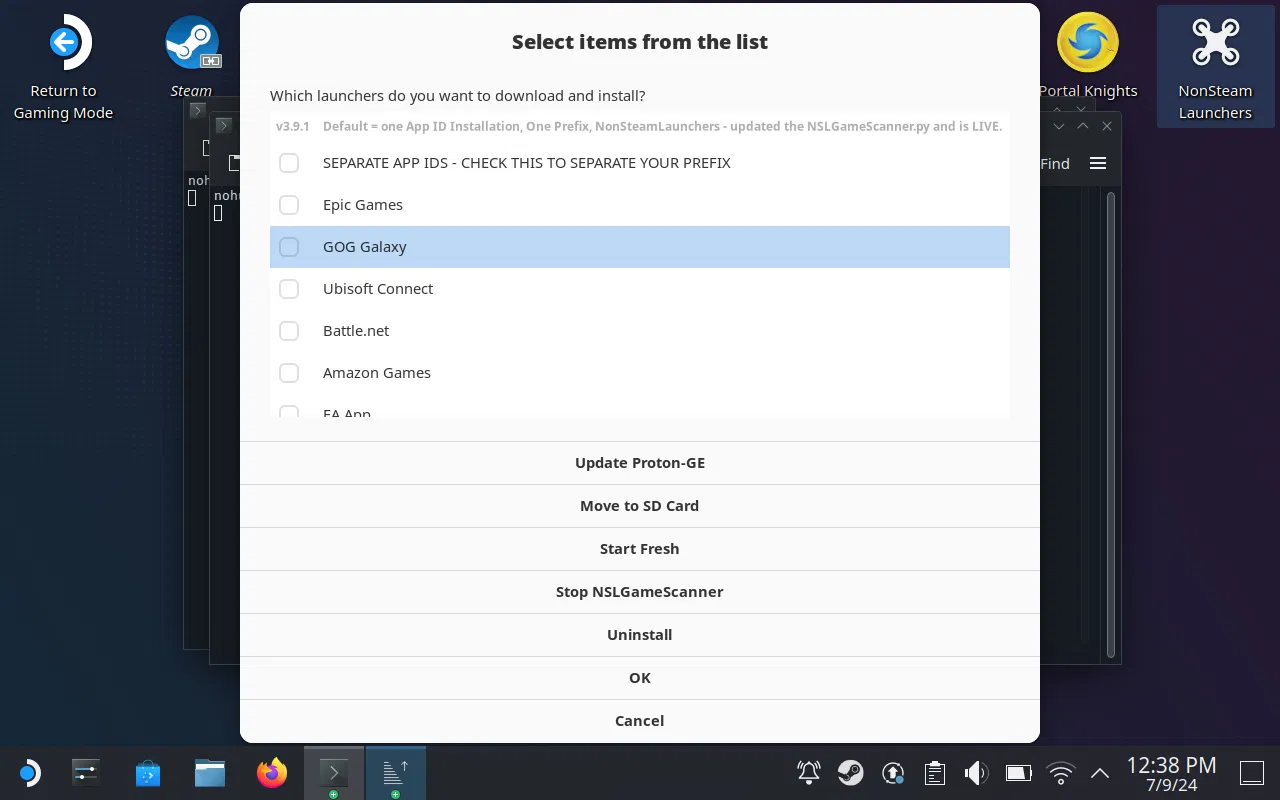
Task: Open the Steam Deck application launcher
Action: tap(28, 772)
